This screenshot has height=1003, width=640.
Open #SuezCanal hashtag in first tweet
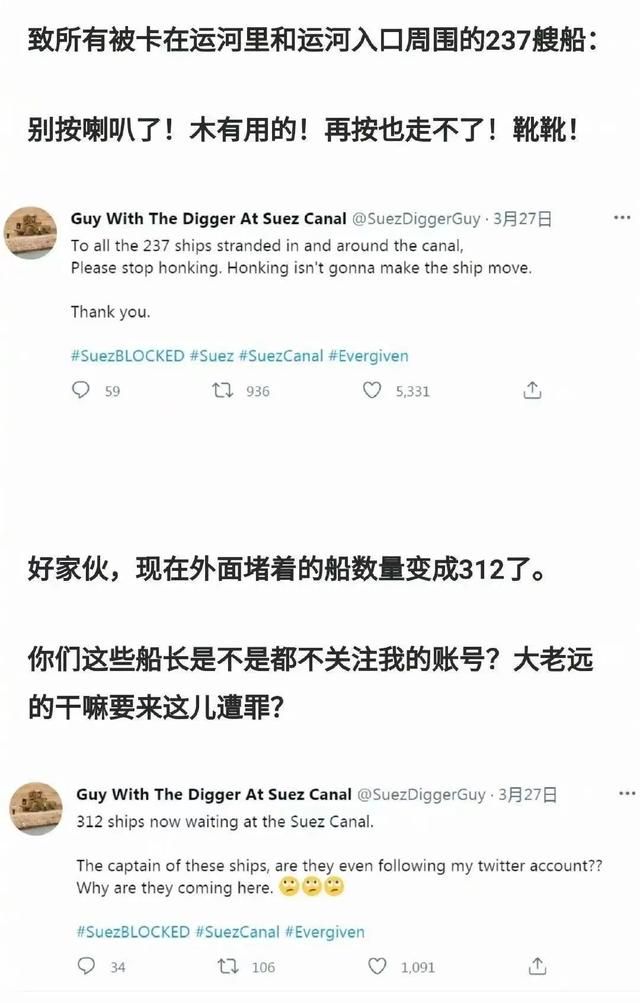[281, 356]
